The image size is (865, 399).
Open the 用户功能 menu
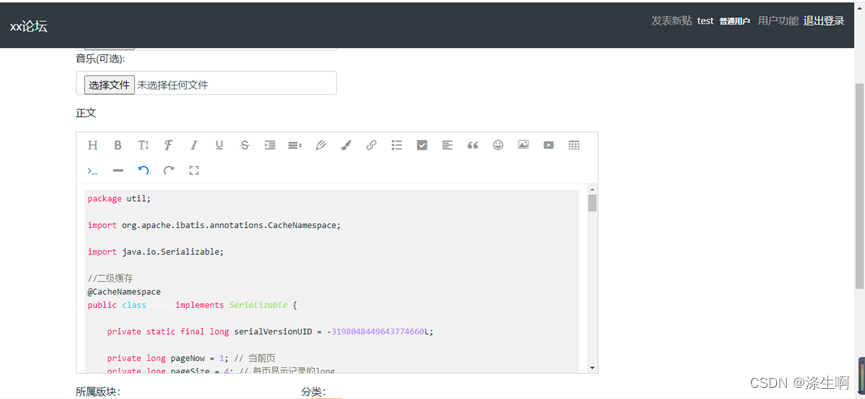[778, 21]
